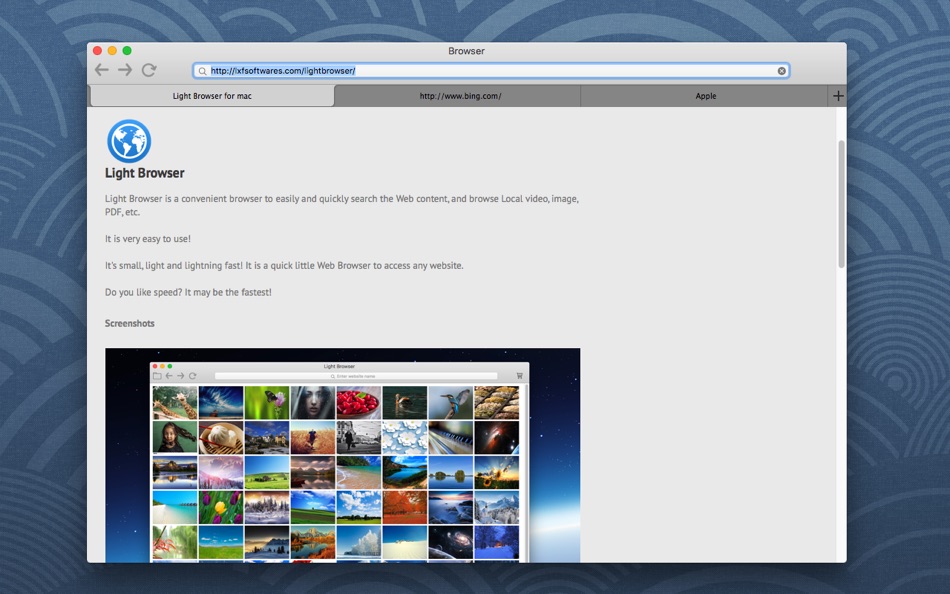Go forward with the arrow button
The image size is (950, 594).
click(x=125, y=70)
